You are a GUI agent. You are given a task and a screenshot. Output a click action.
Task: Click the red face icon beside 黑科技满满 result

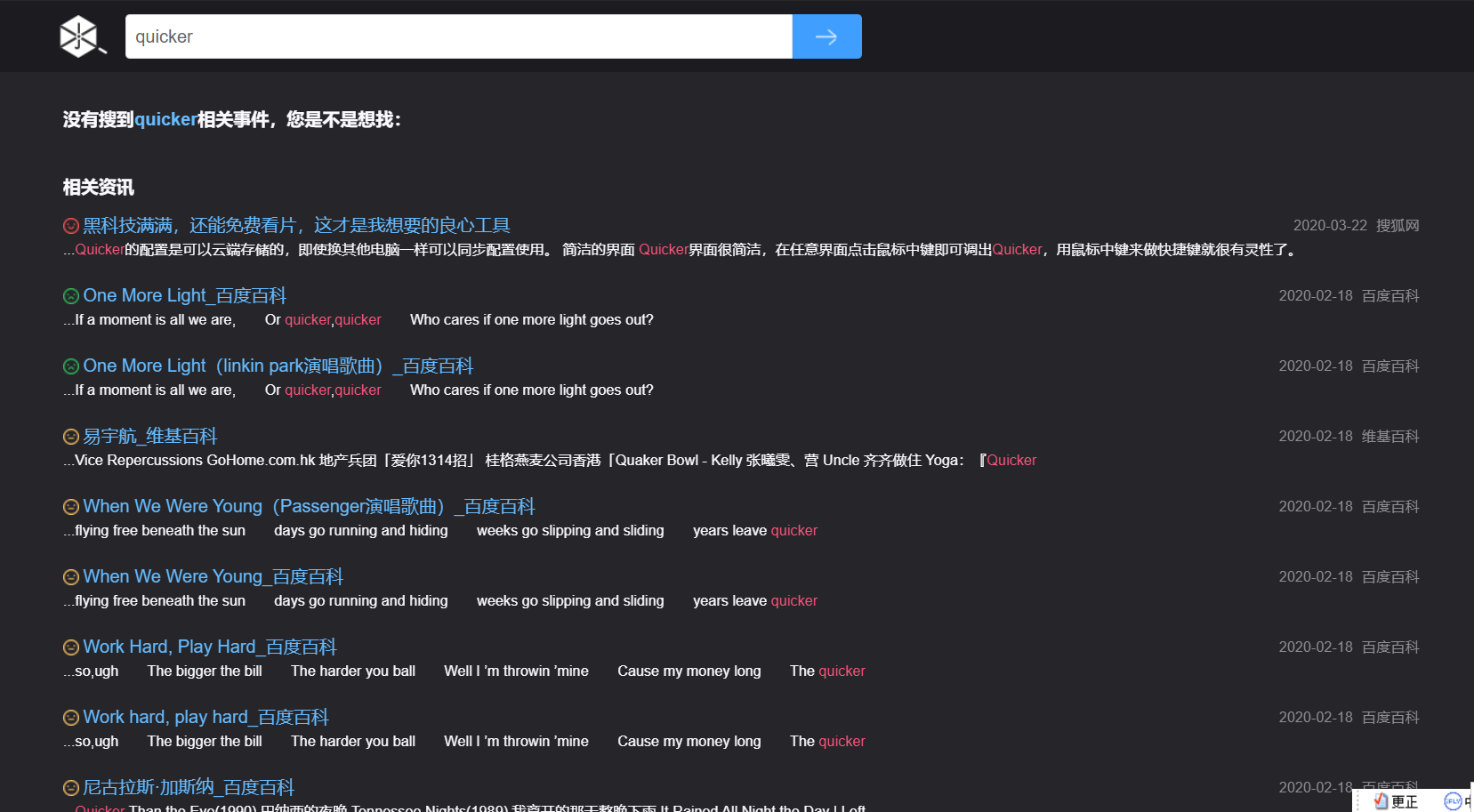[x=71, y=226]
